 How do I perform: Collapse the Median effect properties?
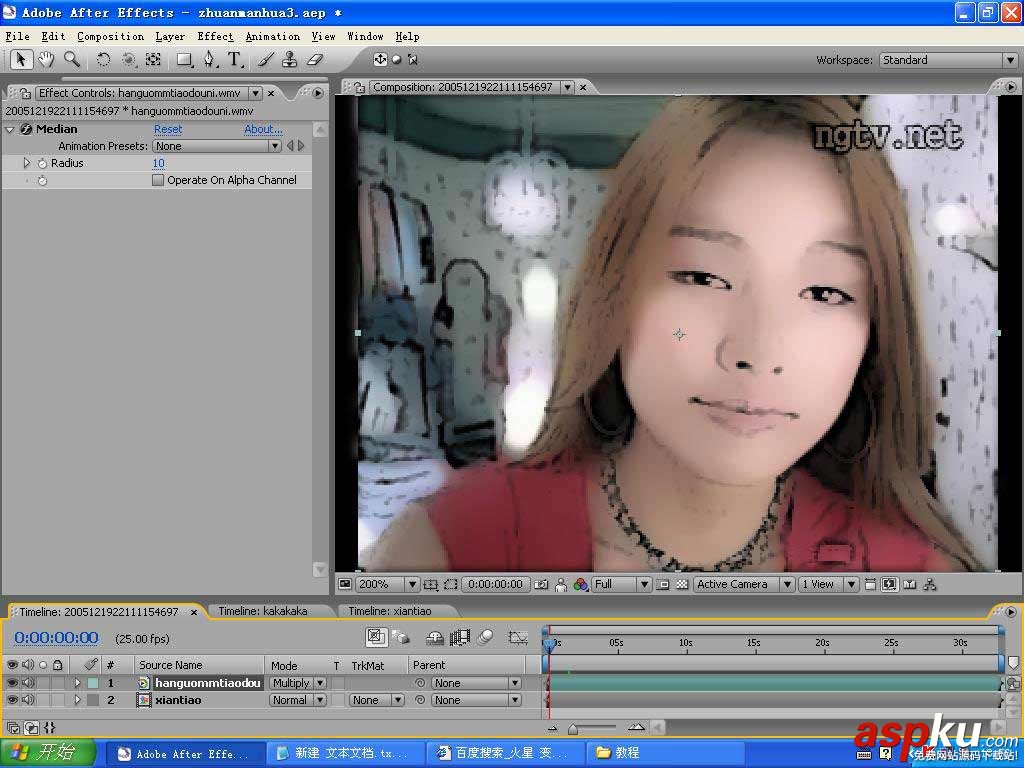tap(10, 129)
